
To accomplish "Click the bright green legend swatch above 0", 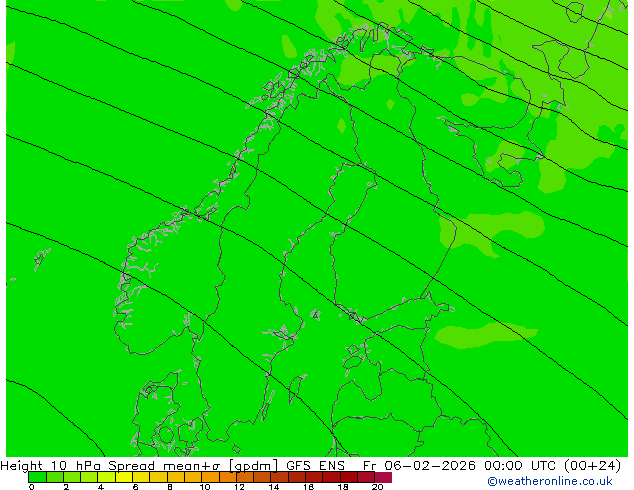I will click(x=37, y=477).
